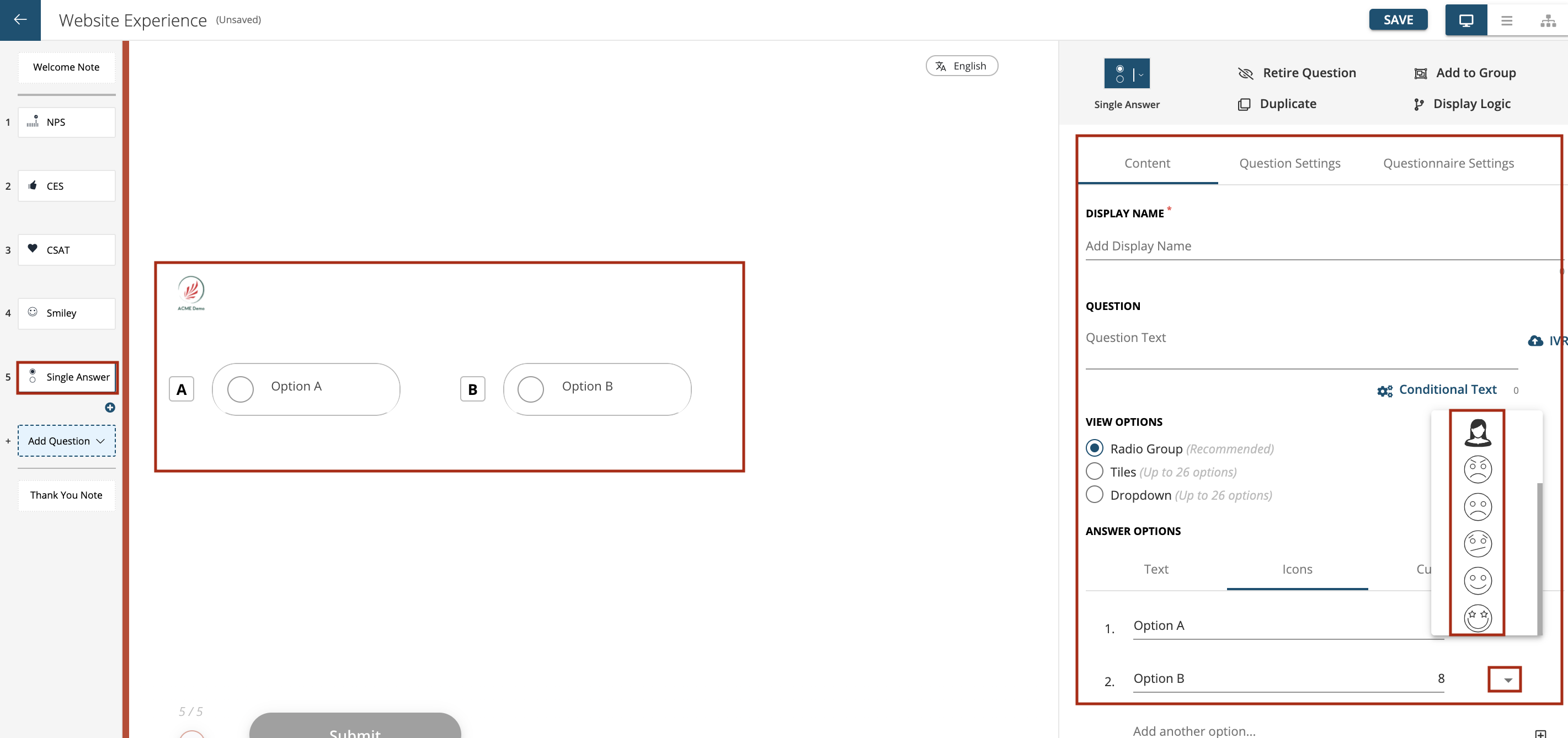Select Option B radio in preview
Viewport: 1568px width, 738px height.
530,389
